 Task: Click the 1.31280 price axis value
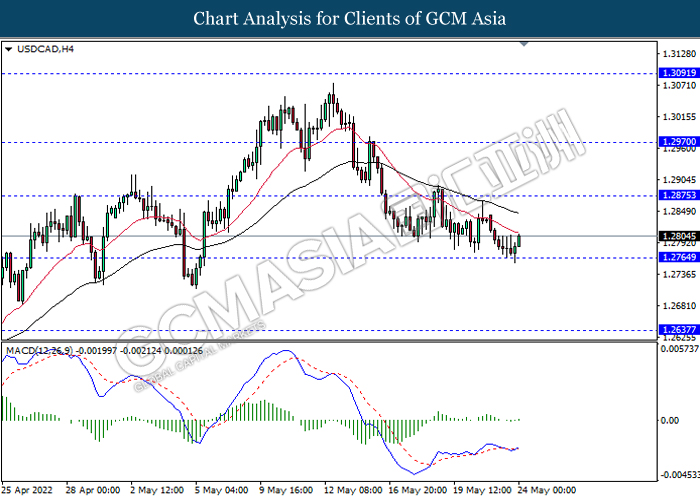(x=679, y=54)
